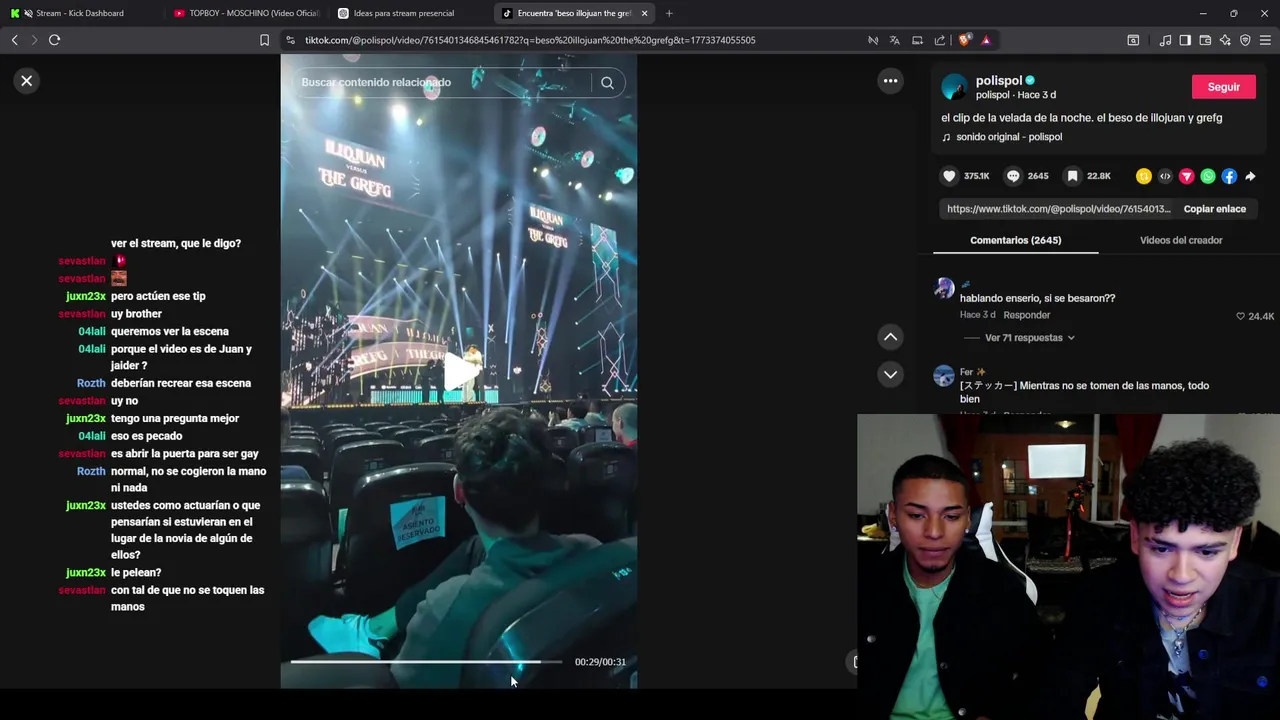Seek in the video progress bar
This screenshot has height=720, width=1280.
point(427,662)
